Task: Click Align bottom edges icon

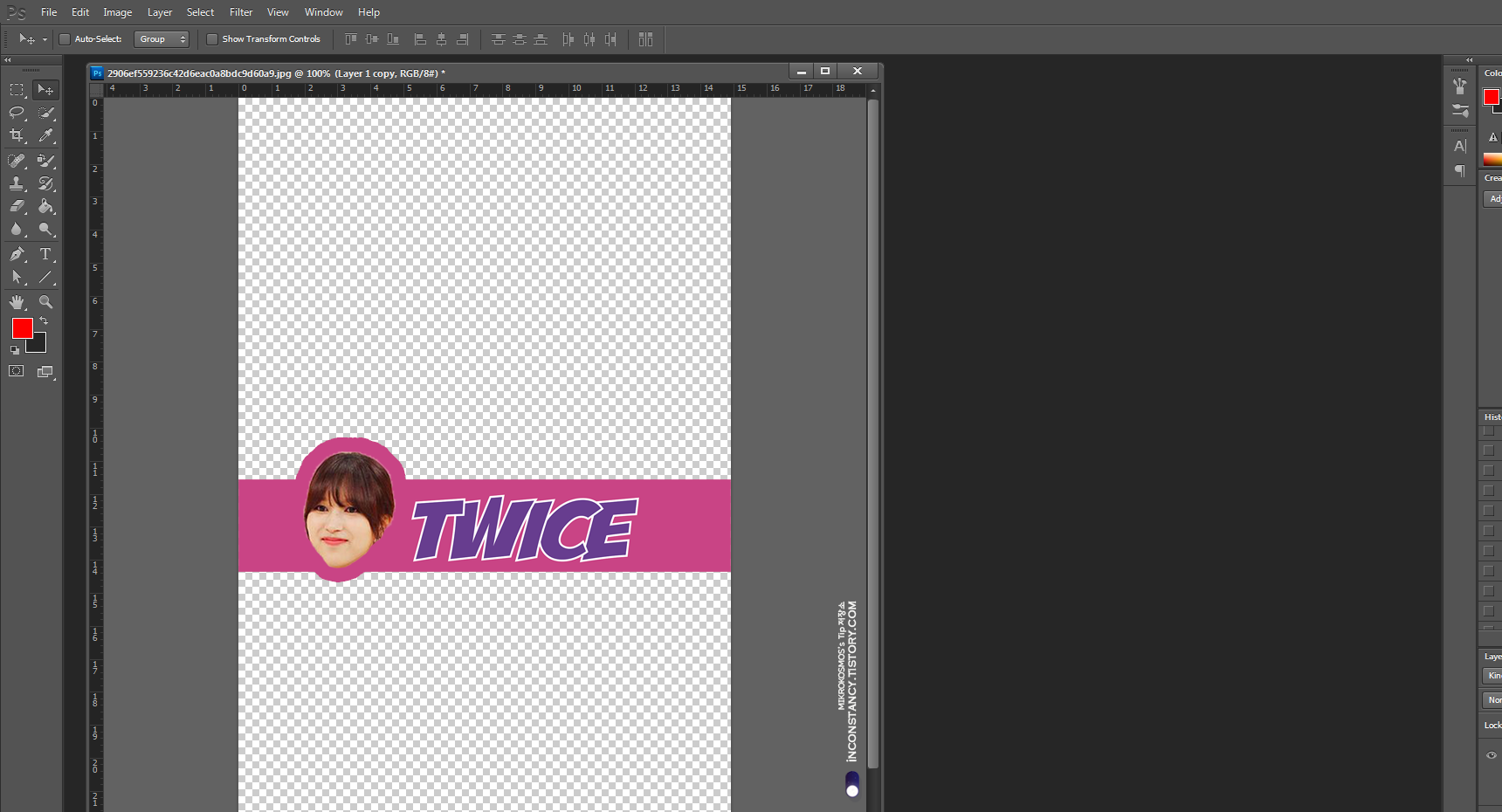Action: 393,39
